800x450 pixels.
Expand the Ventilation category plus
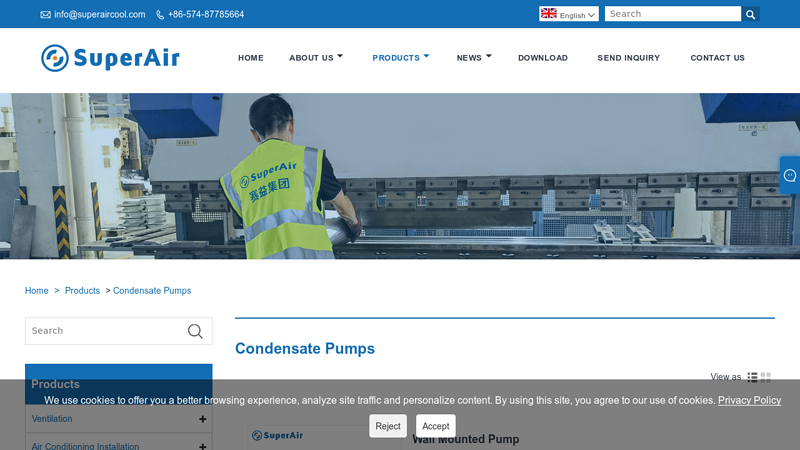(x=203, y=419)
